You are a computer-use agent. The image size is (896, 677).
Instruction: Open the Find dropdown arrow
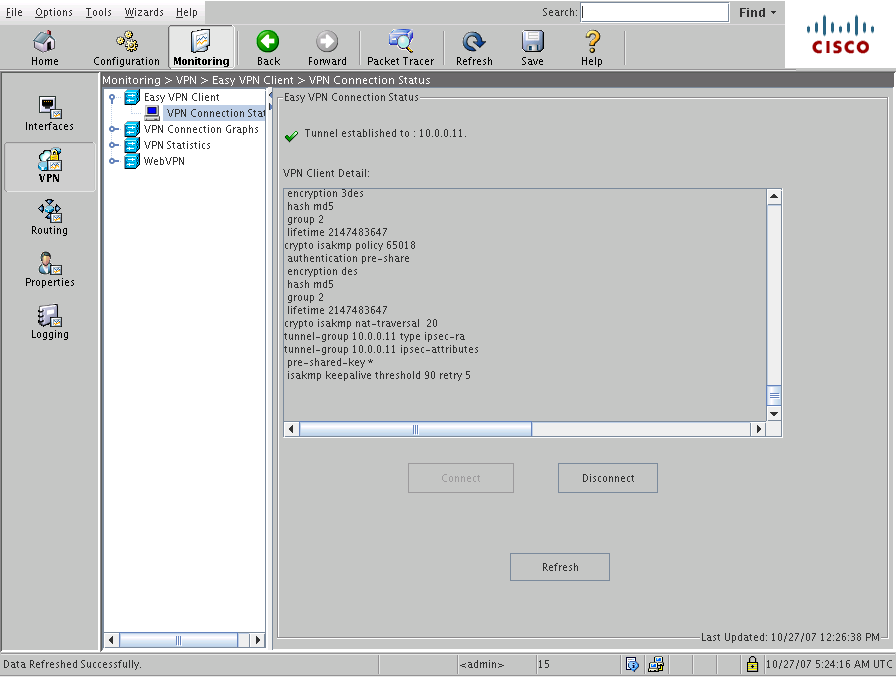pos(773,13)
